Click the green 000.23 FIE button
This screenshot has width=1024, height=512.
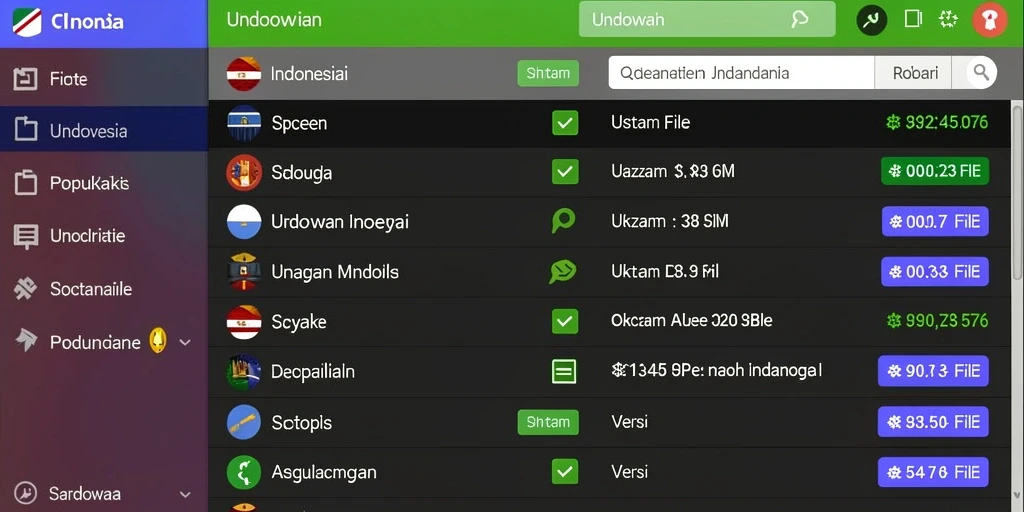click(935, 171)
